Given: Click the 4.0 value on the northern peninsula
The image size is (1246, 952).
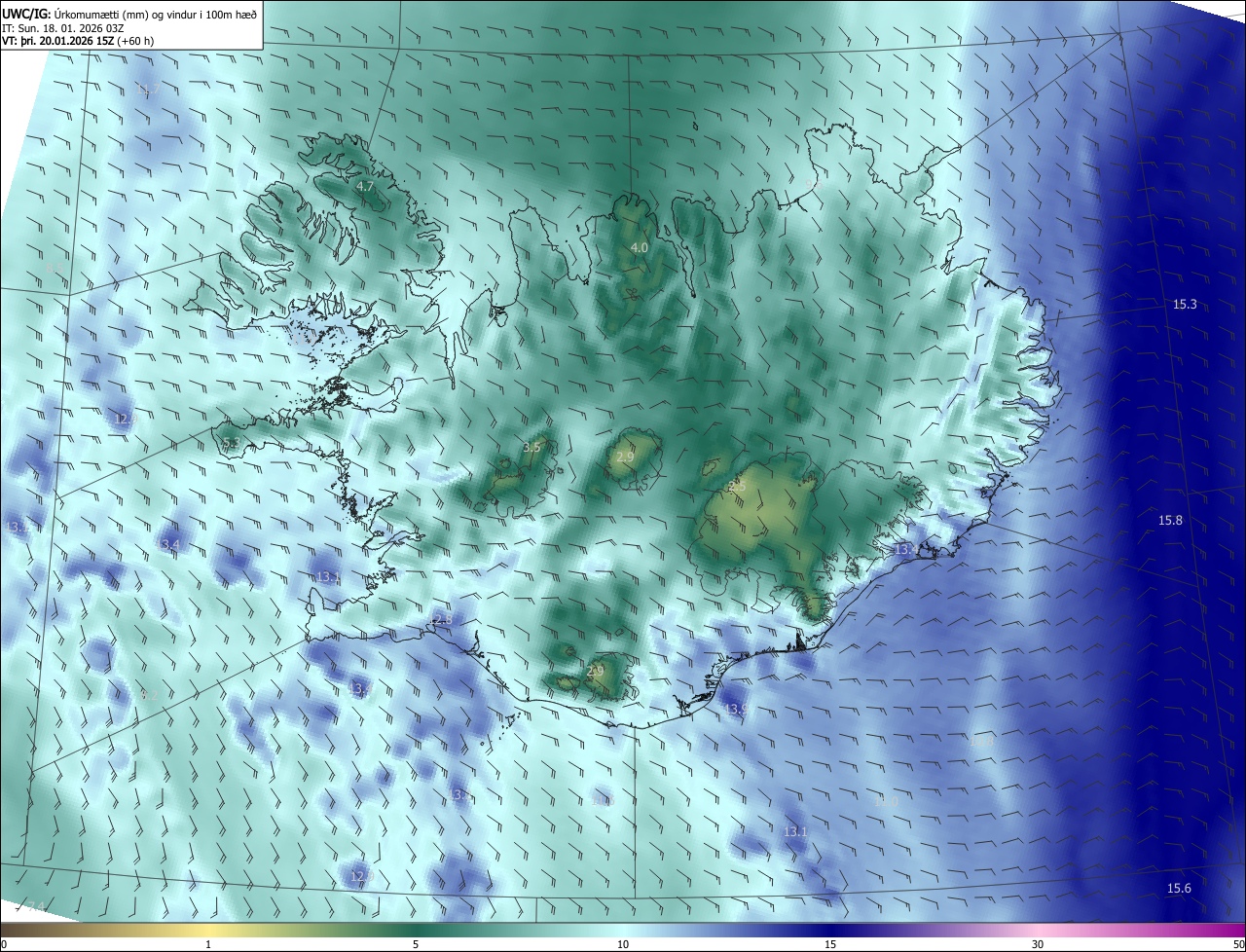Looking at the screenshot, I should 640,248.
